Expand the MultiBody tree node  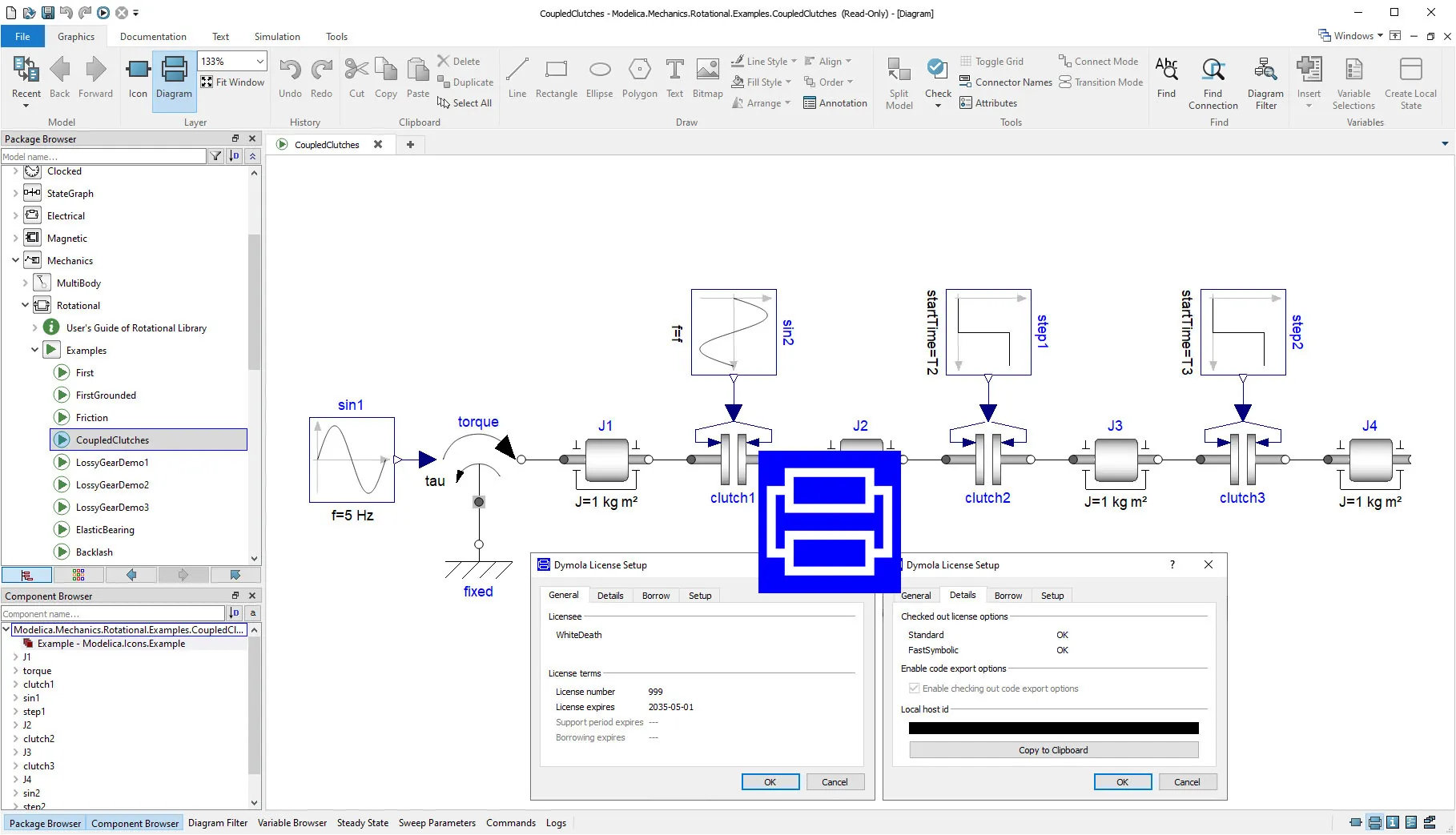[25, 283]
